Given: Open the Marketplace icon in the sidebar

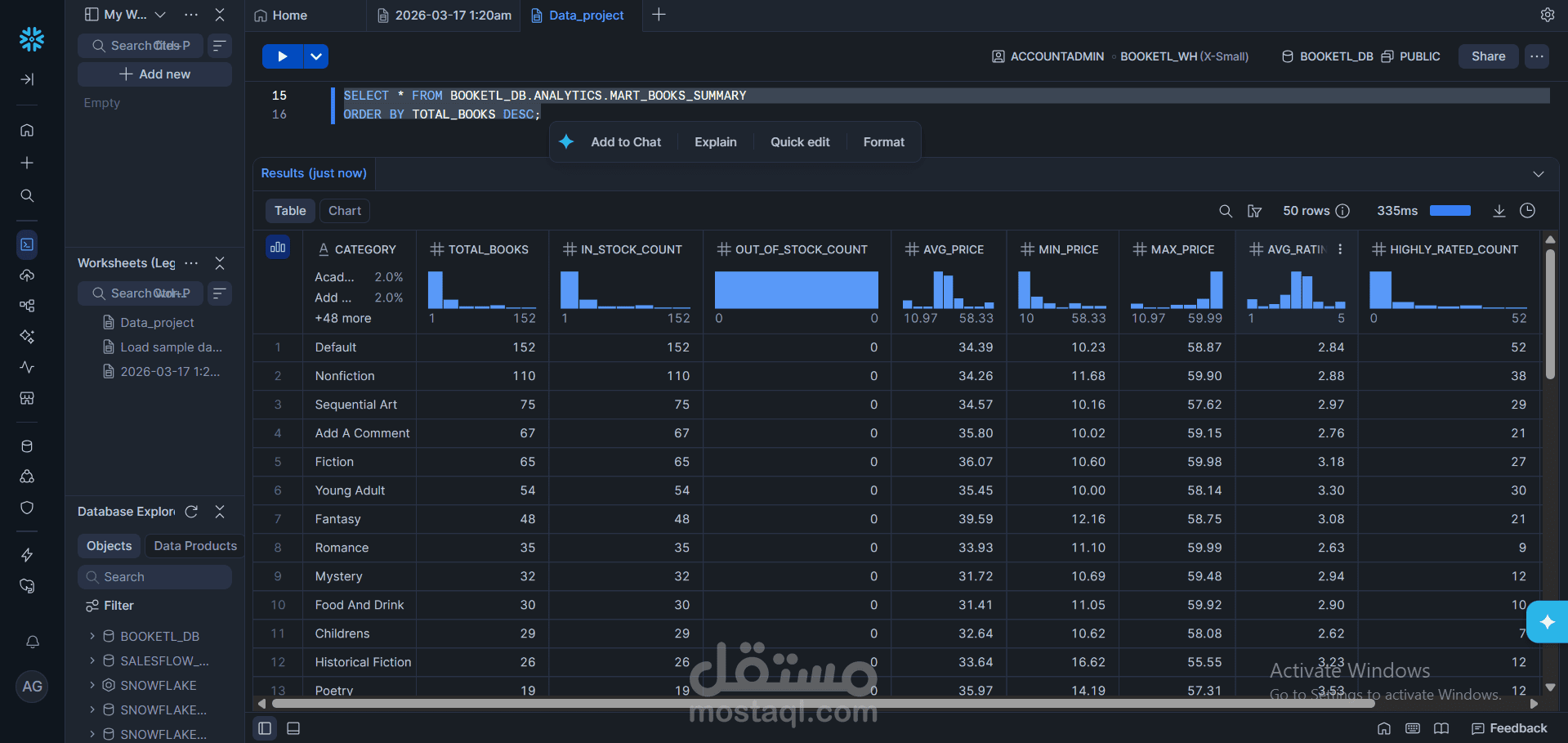Looking at the screenshot, I should click(27, 399).
